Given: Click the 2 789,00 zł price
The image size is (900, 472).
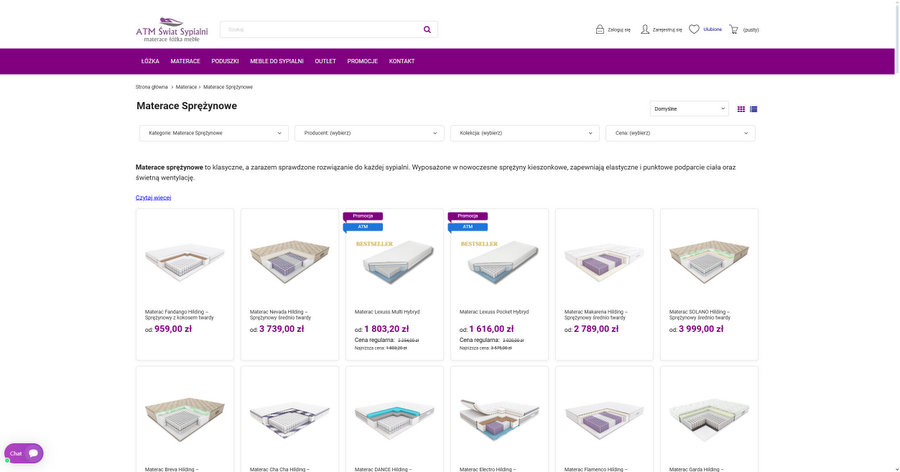Looking at the screenshot, I should pyautogui.click(x=596, y=329).
